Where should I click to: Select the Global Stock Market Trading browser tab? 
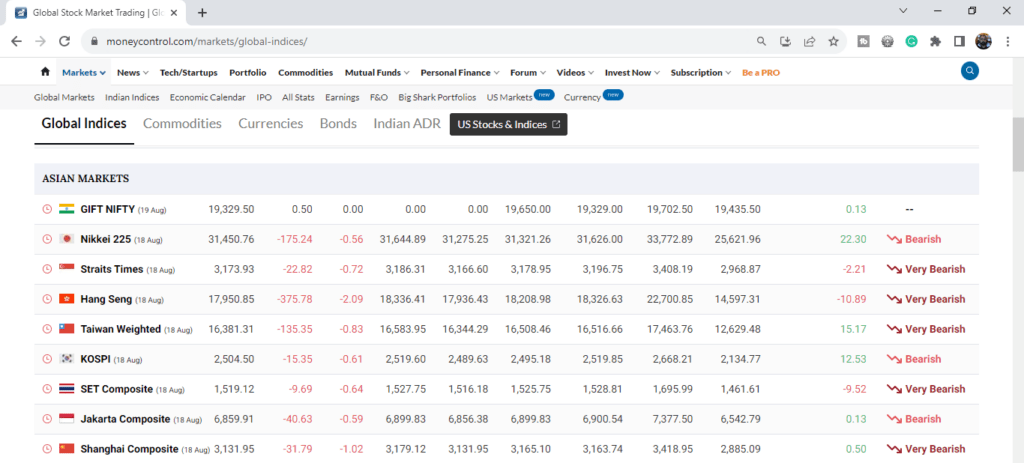[x=98, y=12]
